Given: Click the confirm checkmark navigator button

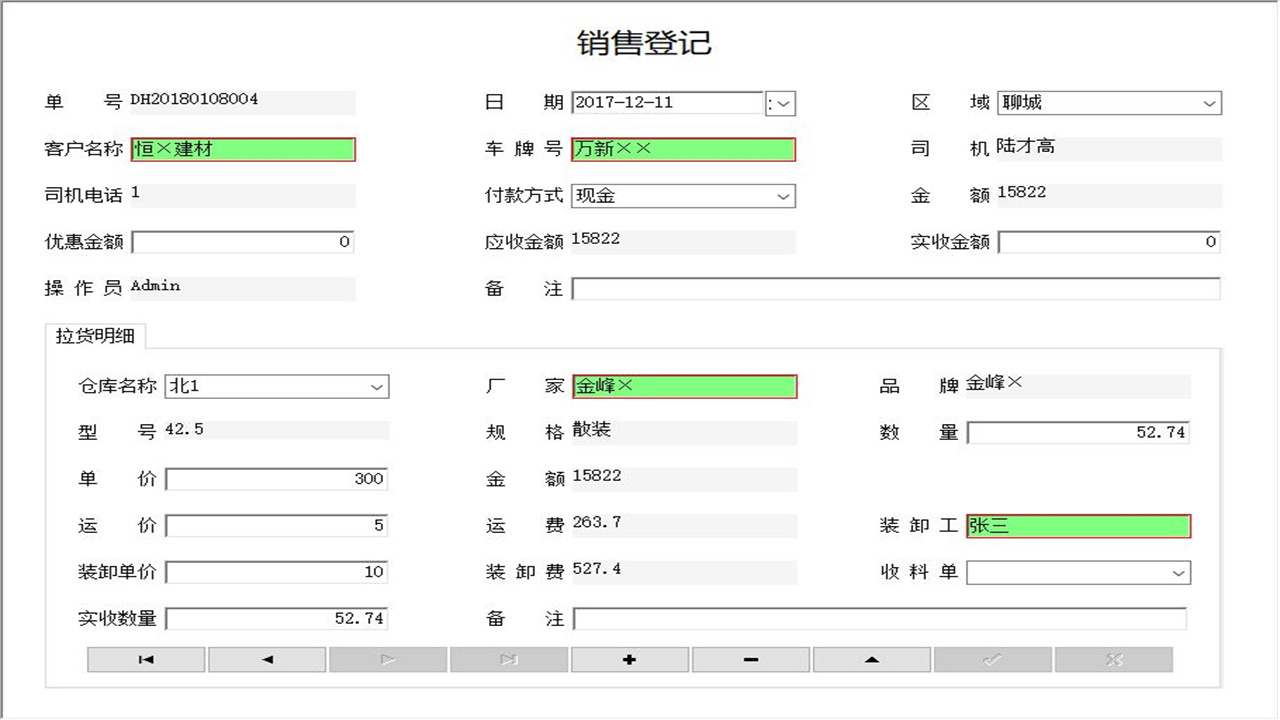Looking at the screenshot, I should click(992, 659).
